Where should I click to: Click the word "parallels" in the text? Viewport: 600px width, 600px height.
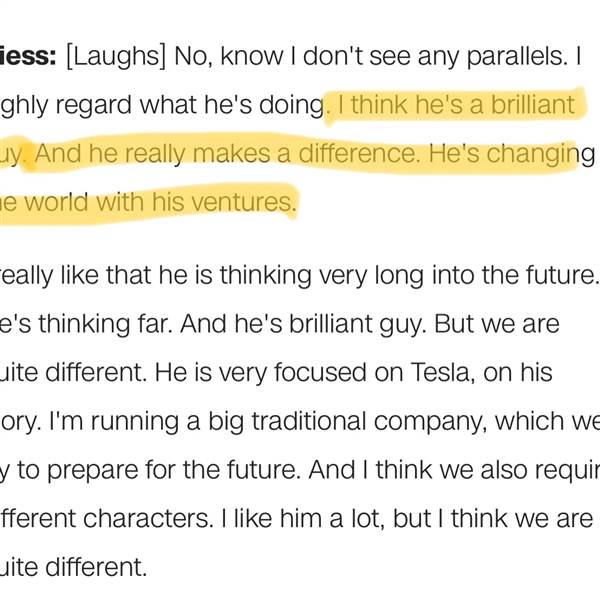click(515, 57)
